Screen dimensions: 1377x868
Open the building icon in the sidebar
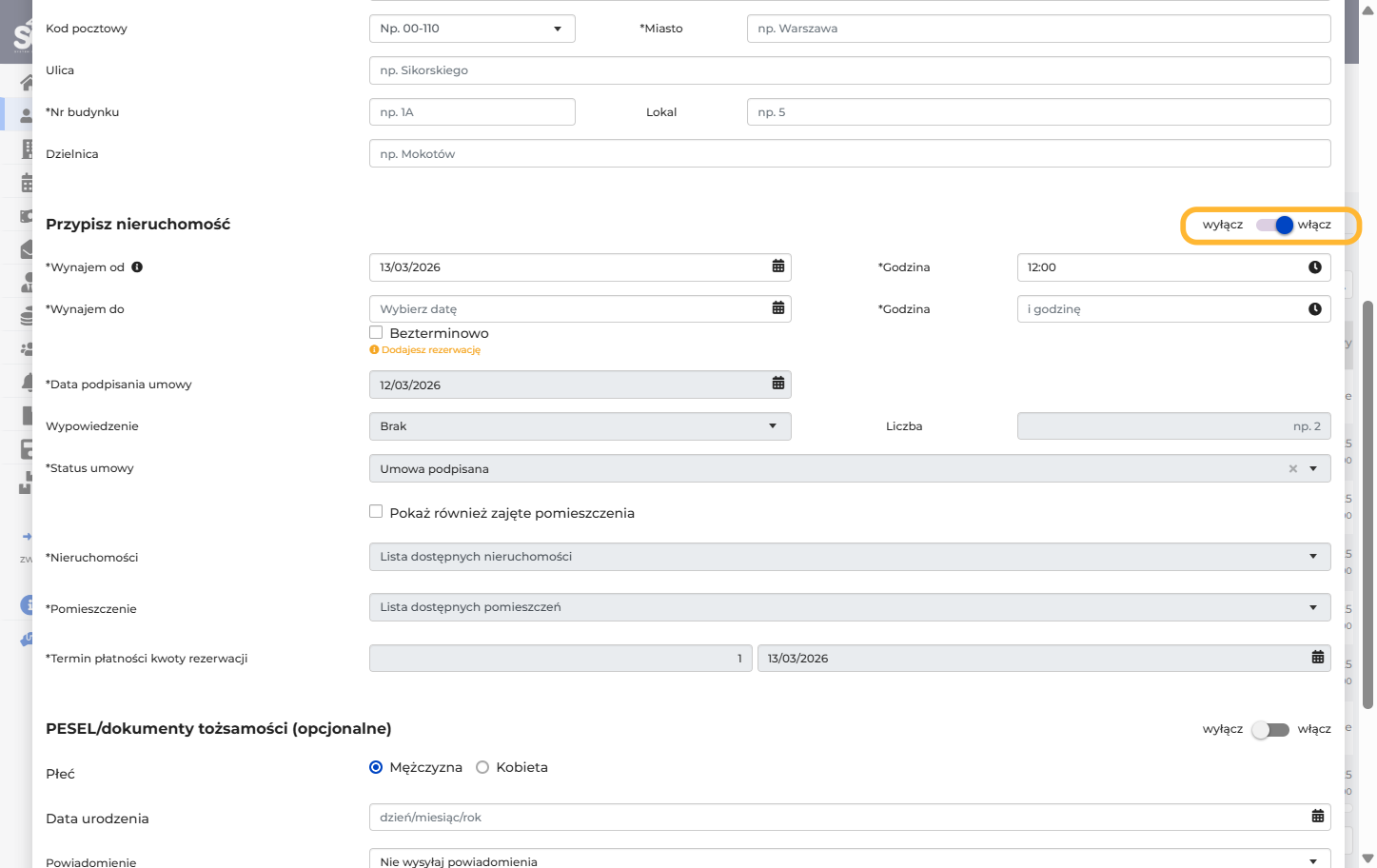(26, 148)
